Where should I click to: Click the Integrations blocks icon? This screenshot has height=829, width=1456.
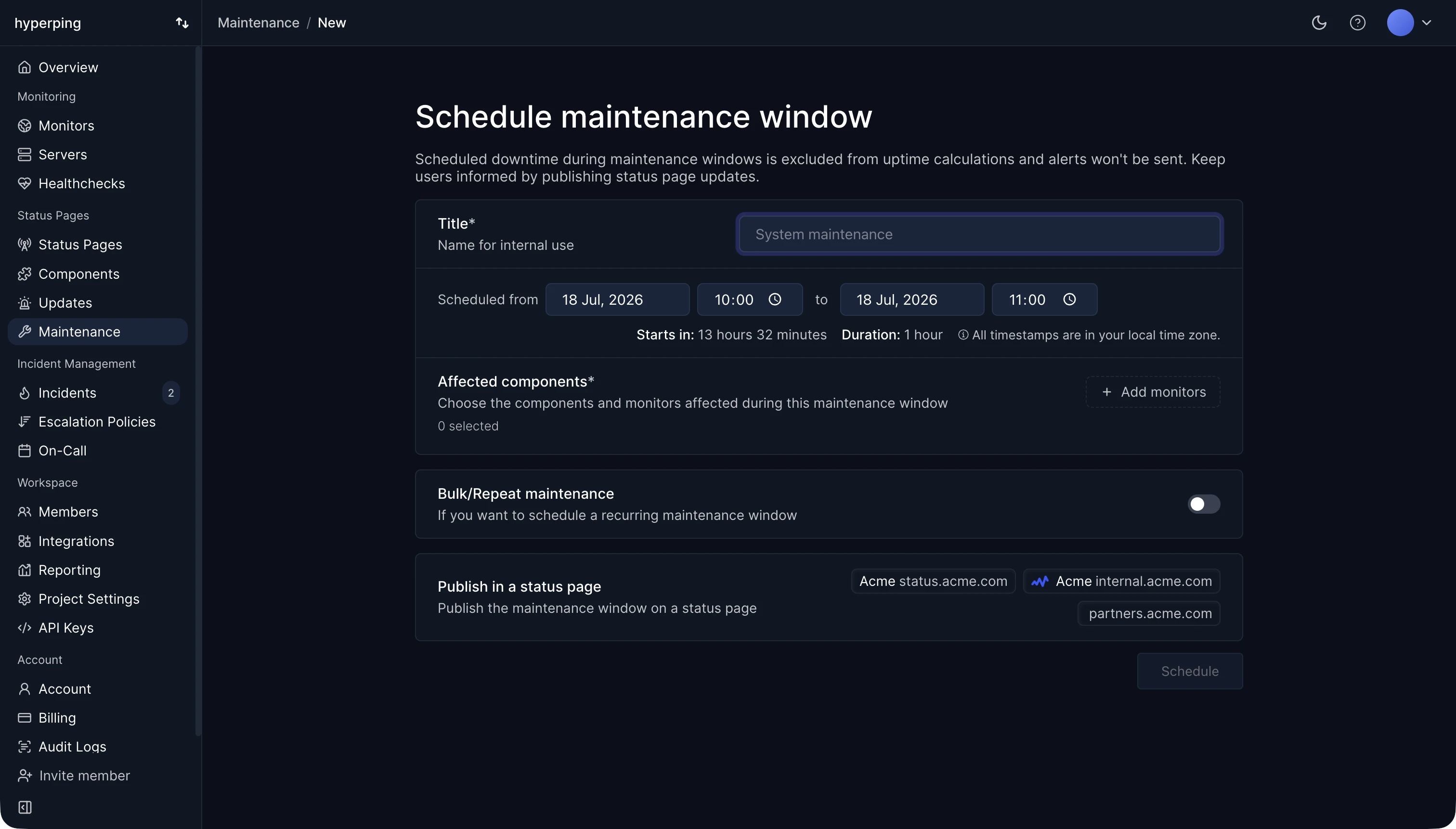pos(25,541)
